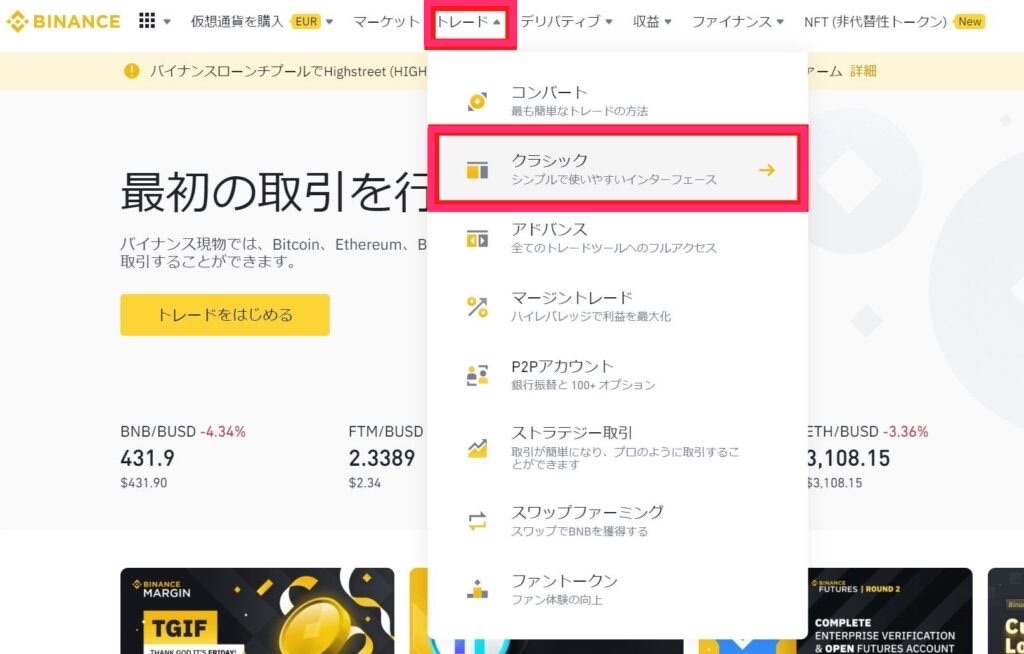Open the Futures Round 2 banner
Viewport: 1024px width, 654px height.
pos(890,611)
